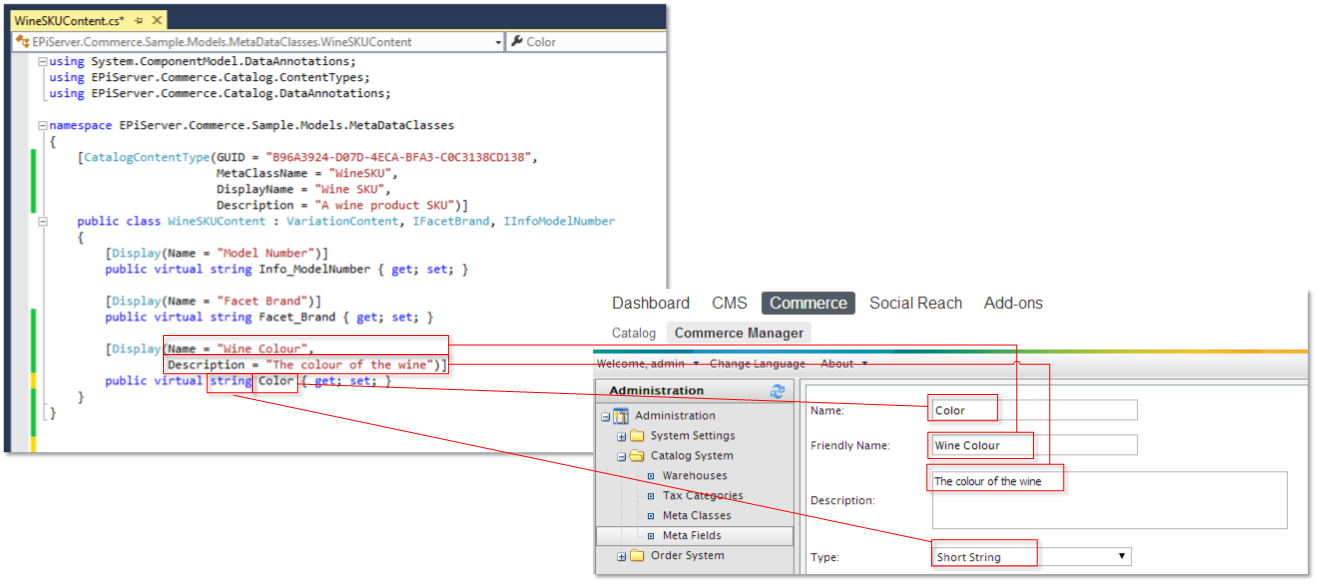1317x583 pixels.
Task: Click the Administration root node icon
Action: 621,416
